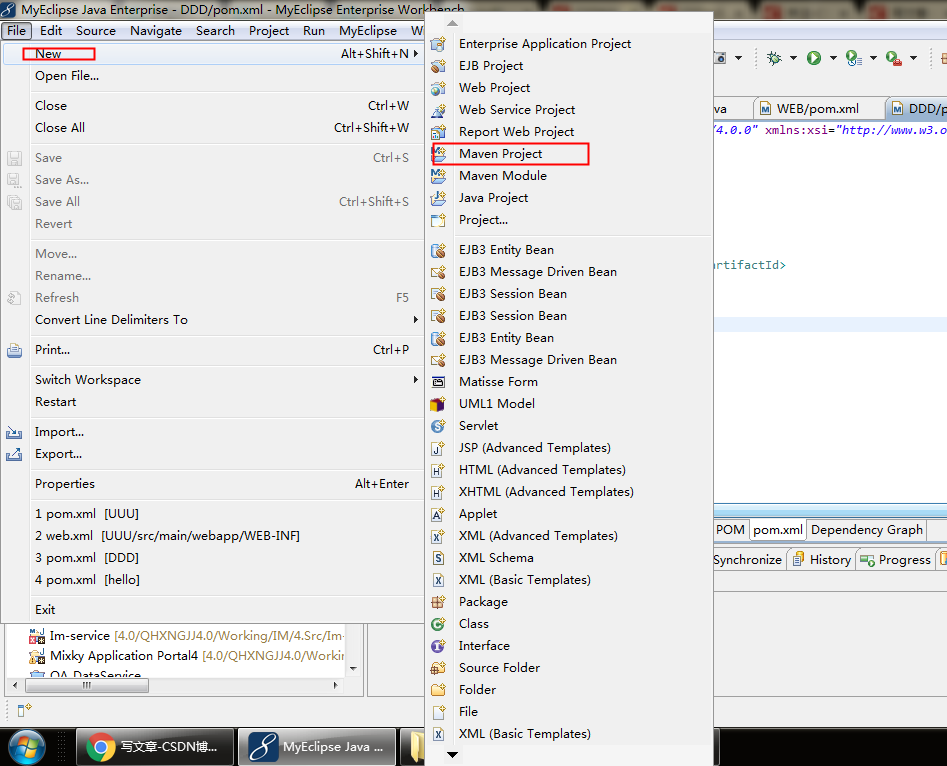This screenshot has width=947, height=766.
Task: Click the XML Schema icon
Action: click(438, 558)
